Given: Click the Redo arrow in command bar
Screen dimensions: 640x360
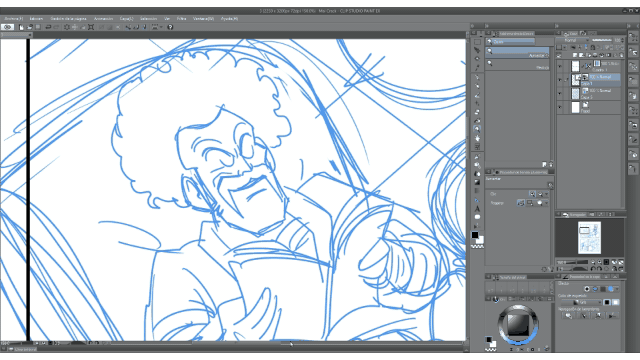Looking at the screenshot, I should (56, 27).
